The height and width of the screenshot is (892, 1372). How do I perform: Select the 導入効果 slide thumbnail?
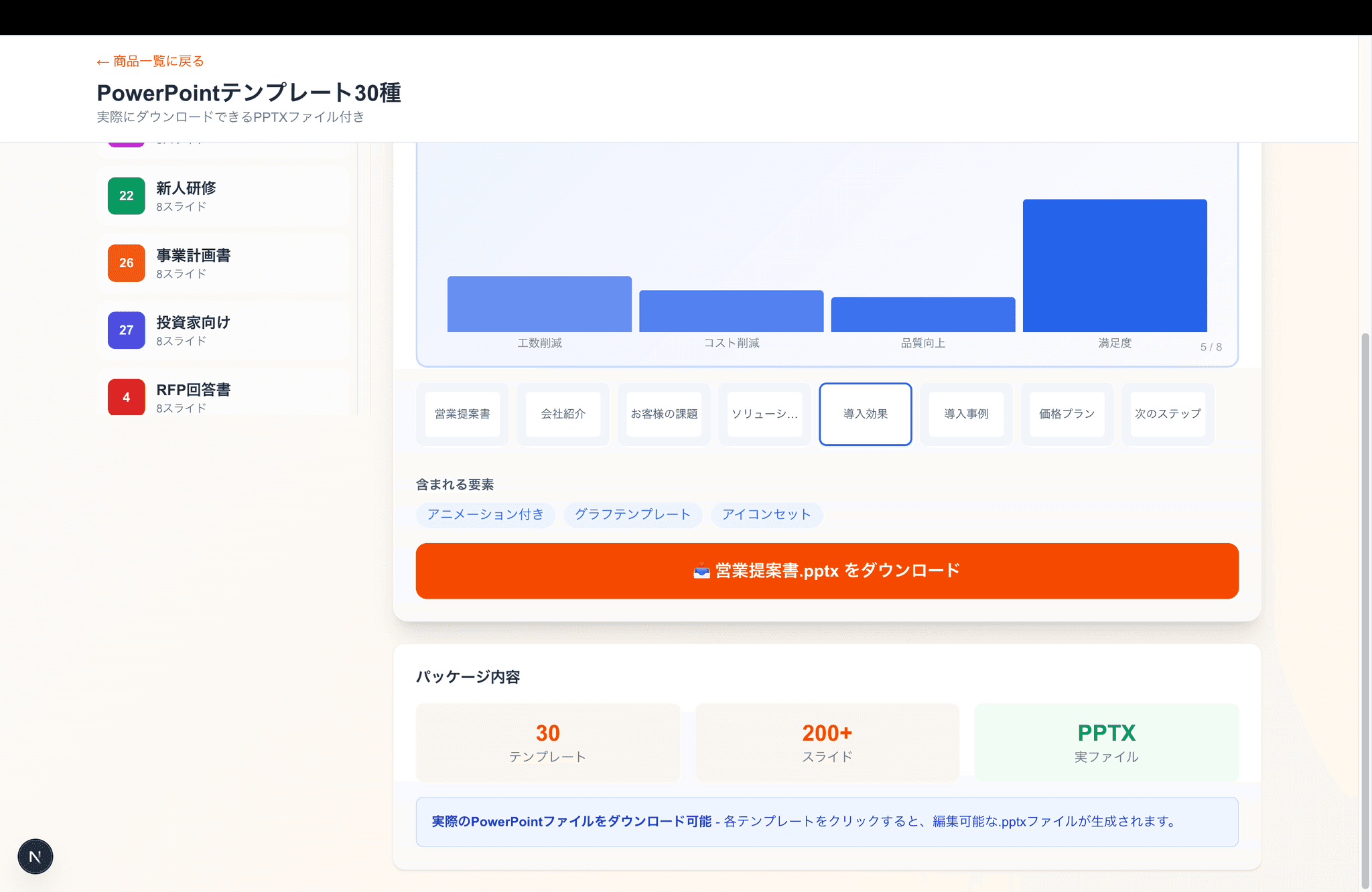865,414
